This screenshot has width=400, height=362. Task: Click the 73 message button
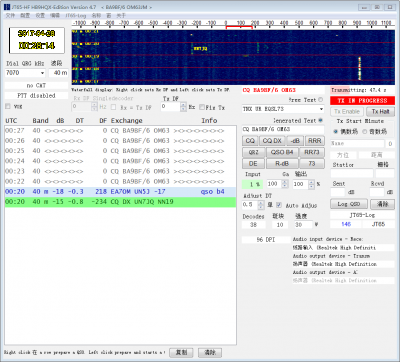312,164
